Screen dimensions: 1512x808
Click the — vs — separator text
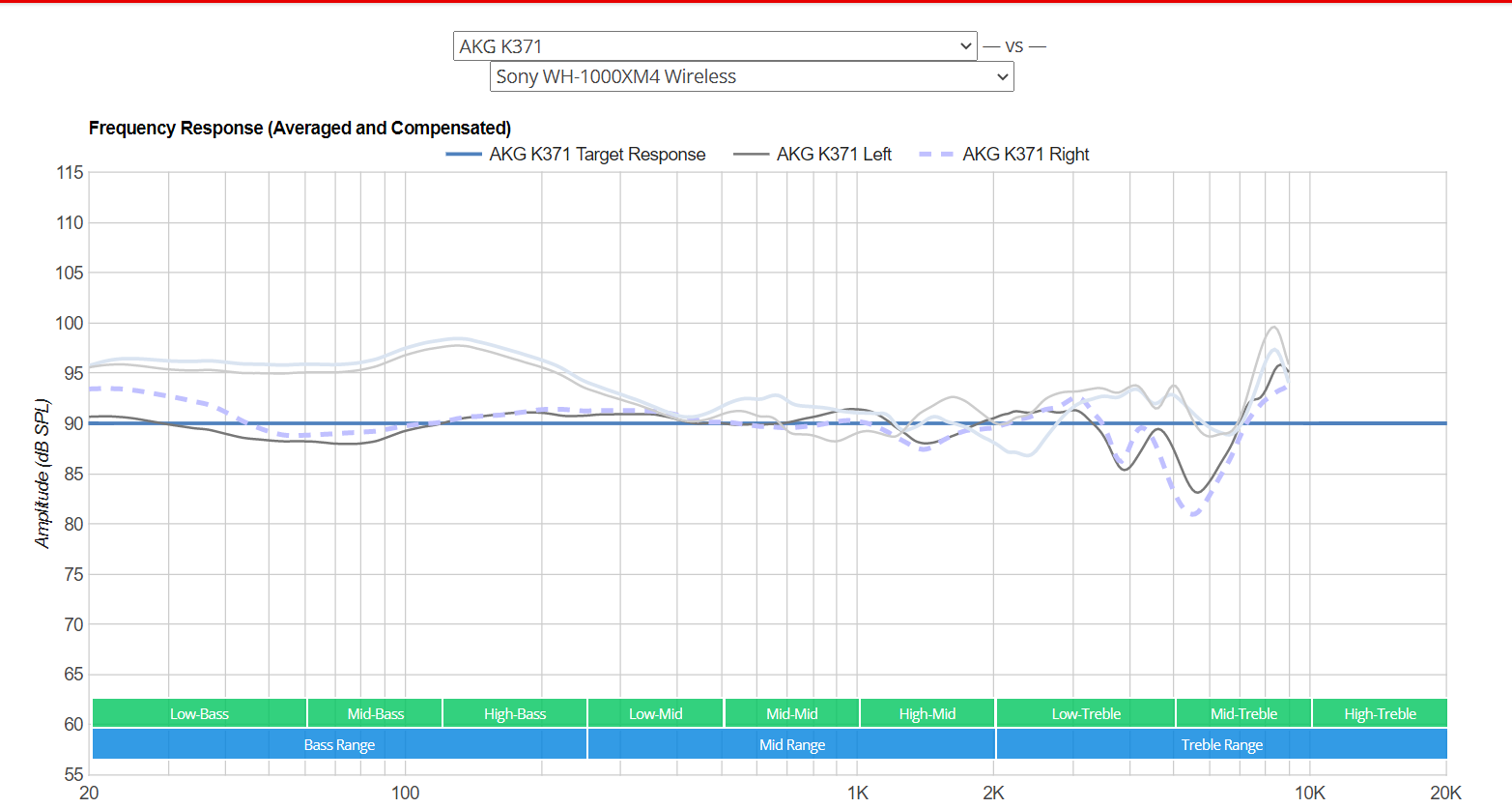point(1014,46)
